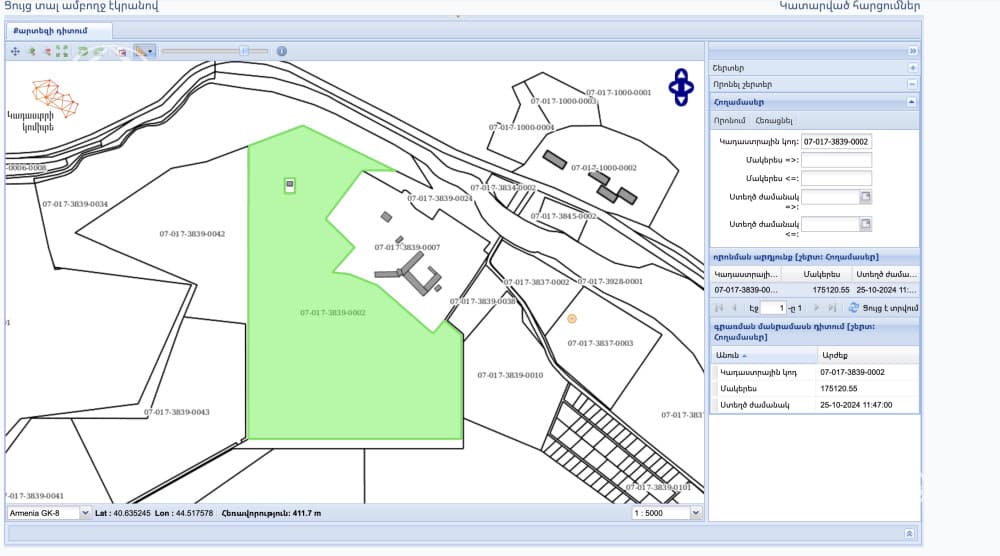Click the previous view green arrow icon

tap(83, 52)
